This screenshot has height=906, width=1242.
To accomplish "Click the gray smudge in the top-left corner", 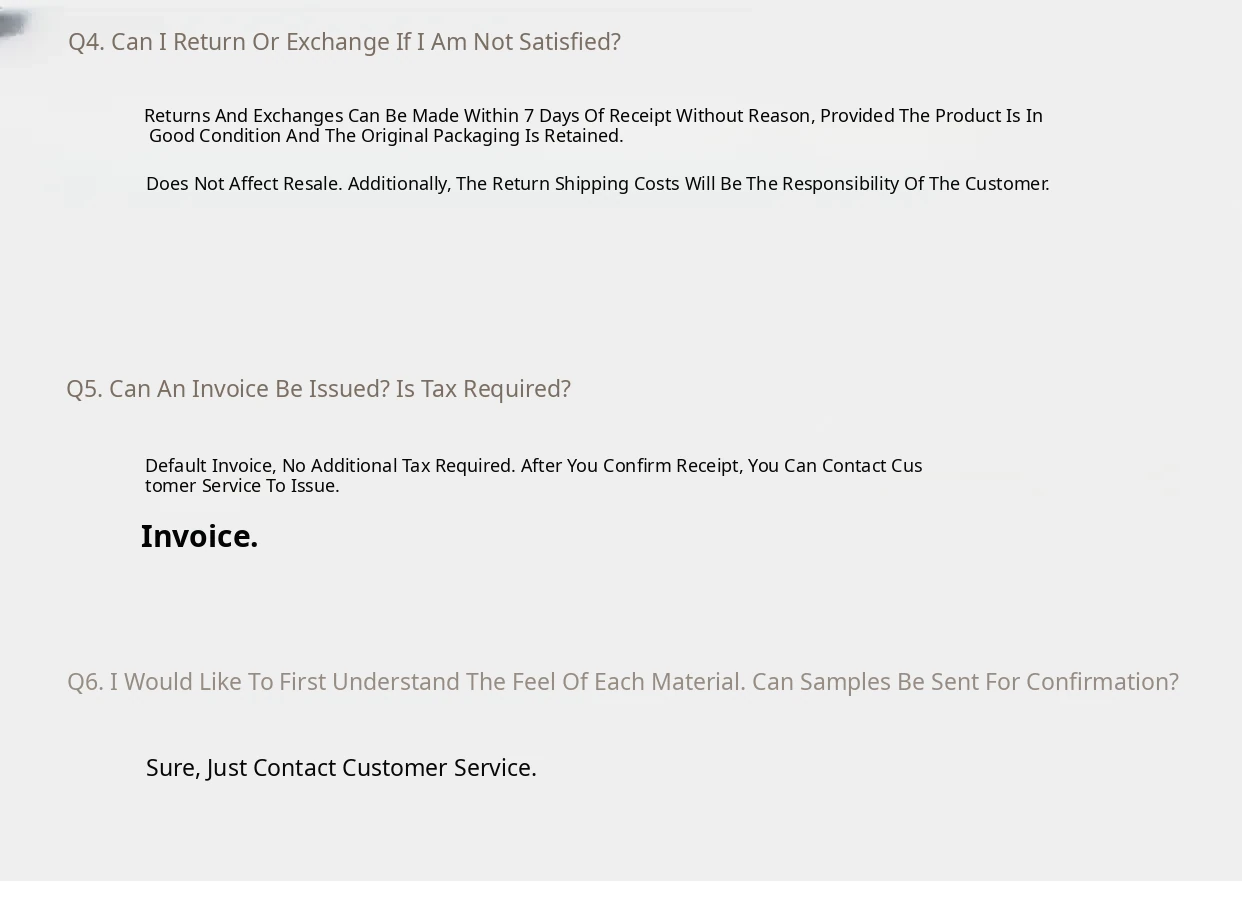I will 12,25.
